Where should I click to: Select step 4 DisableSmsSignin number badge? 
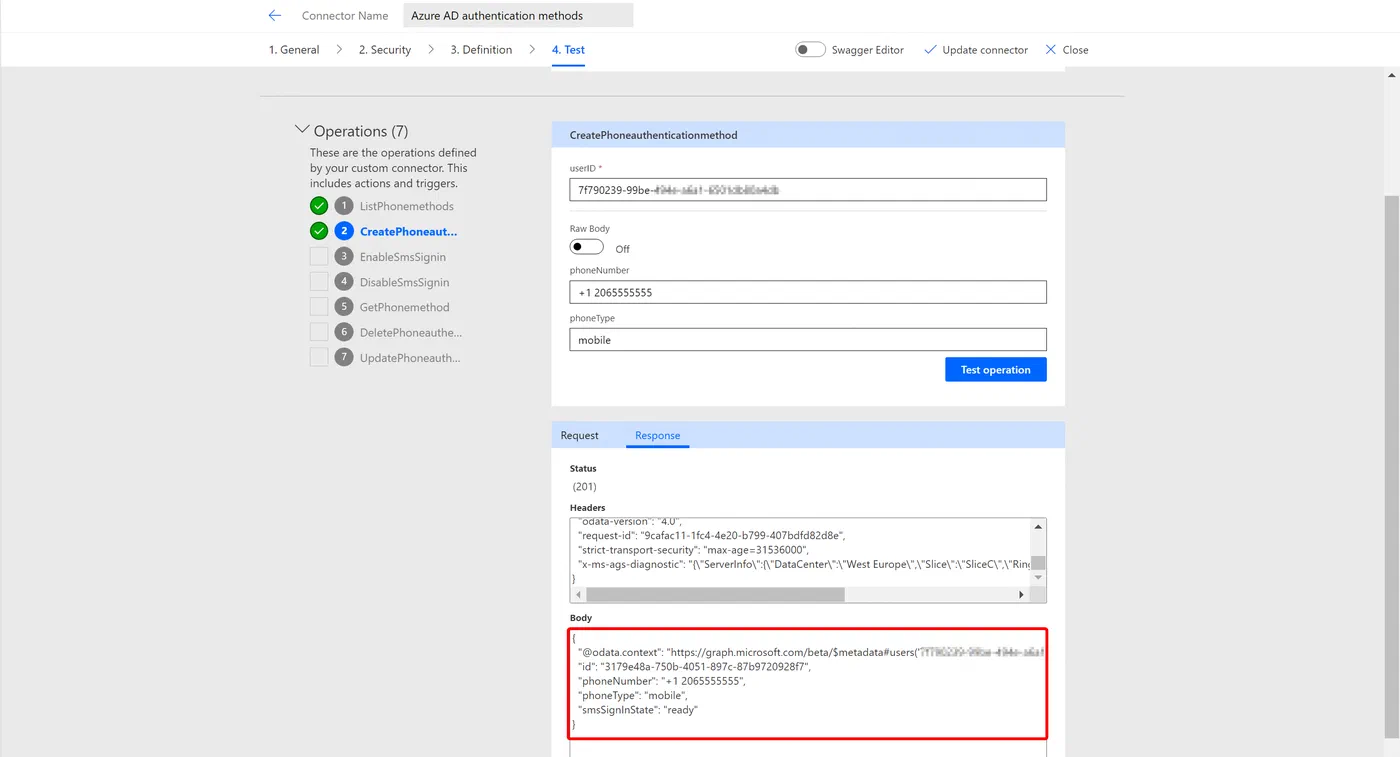[344, 282]
